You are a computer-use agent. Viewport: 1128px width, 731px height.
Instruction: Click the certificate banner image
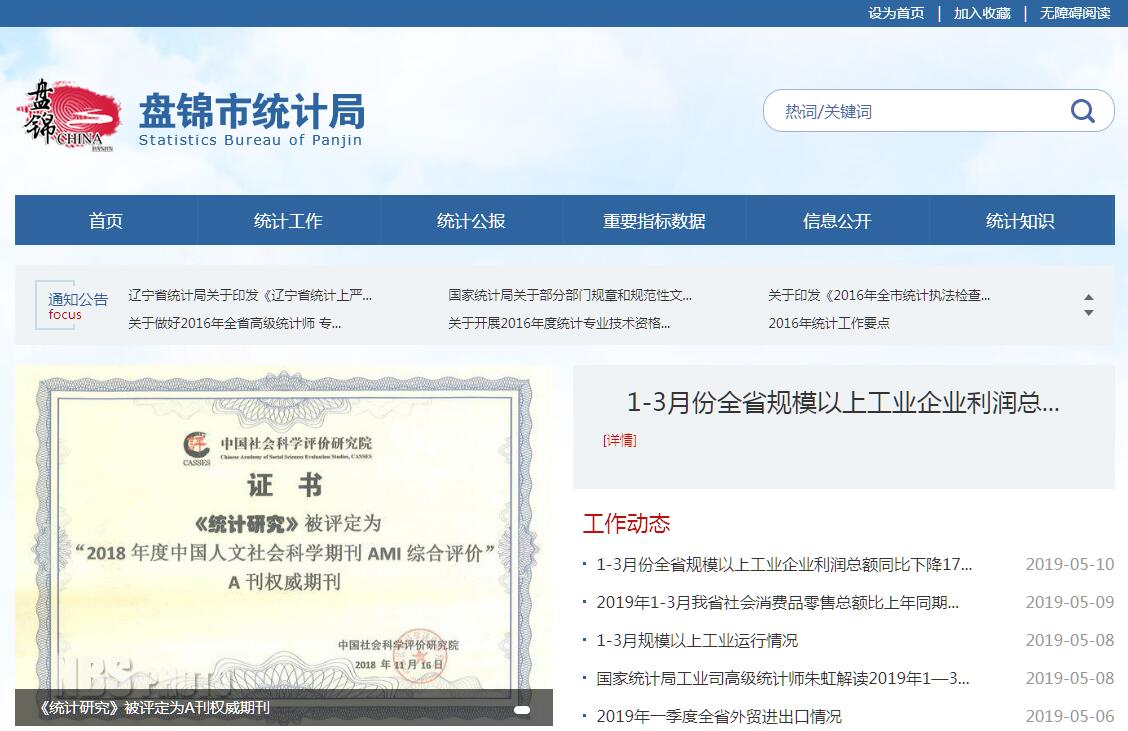(x=284, y=530)
